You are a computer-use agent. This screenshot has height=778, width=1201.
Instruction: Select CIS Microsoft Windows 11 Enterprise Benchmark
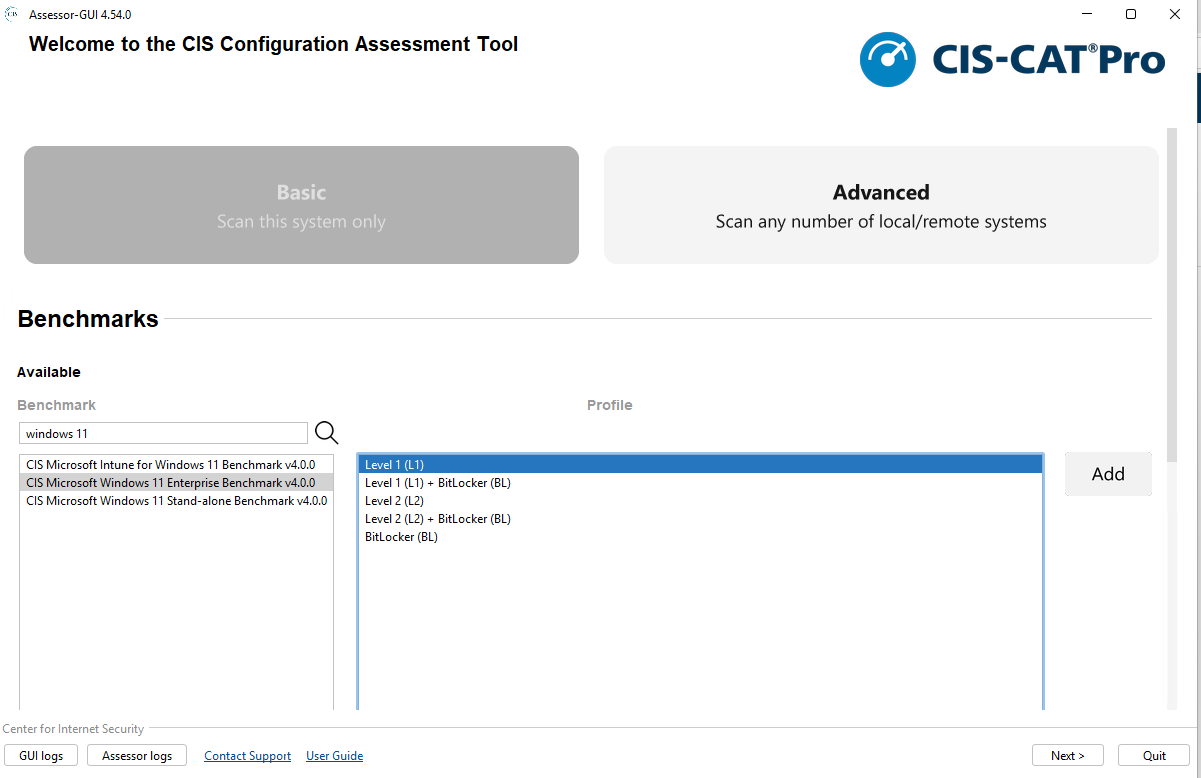170,482
